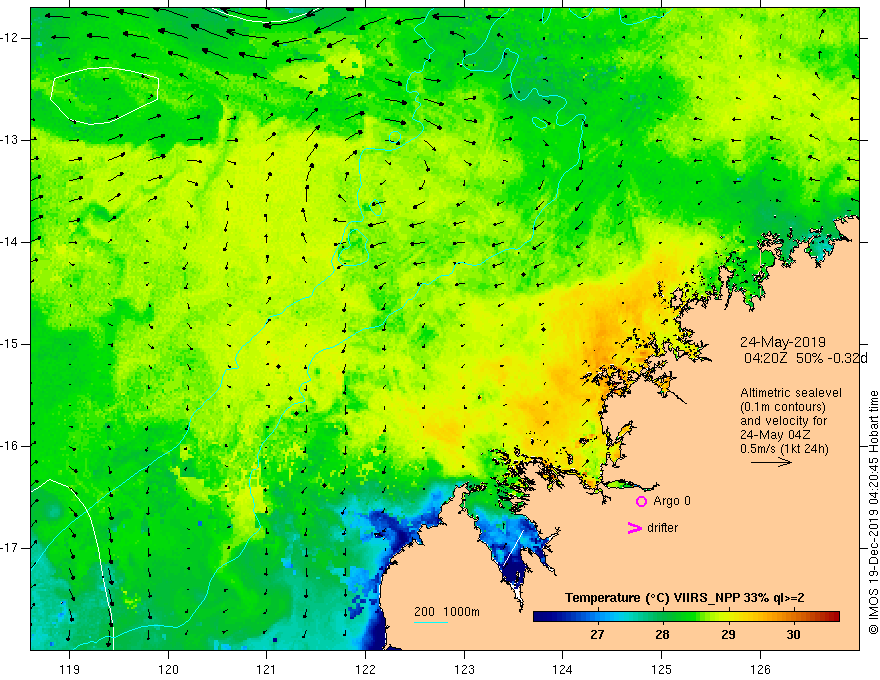This screenshot has width=880, height=680.
Task: Click the latitude axis label -12
Action: 10,38
